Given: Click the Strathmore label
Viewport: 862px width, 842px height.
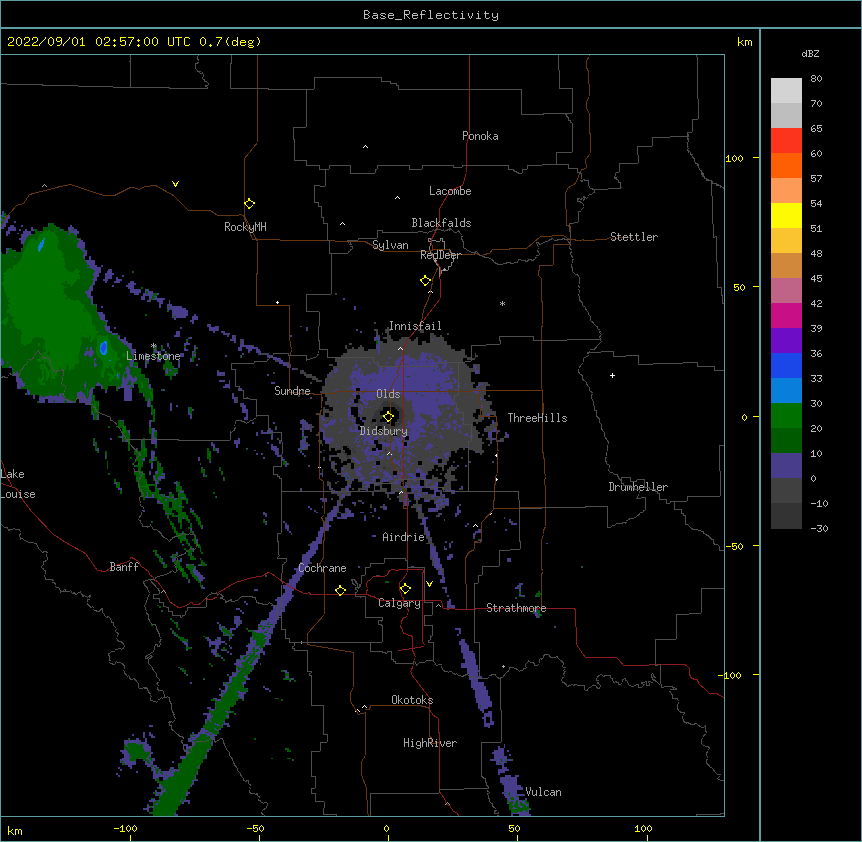Looking at the screenshot, I should pyautogui.click(x=516, y=608).
